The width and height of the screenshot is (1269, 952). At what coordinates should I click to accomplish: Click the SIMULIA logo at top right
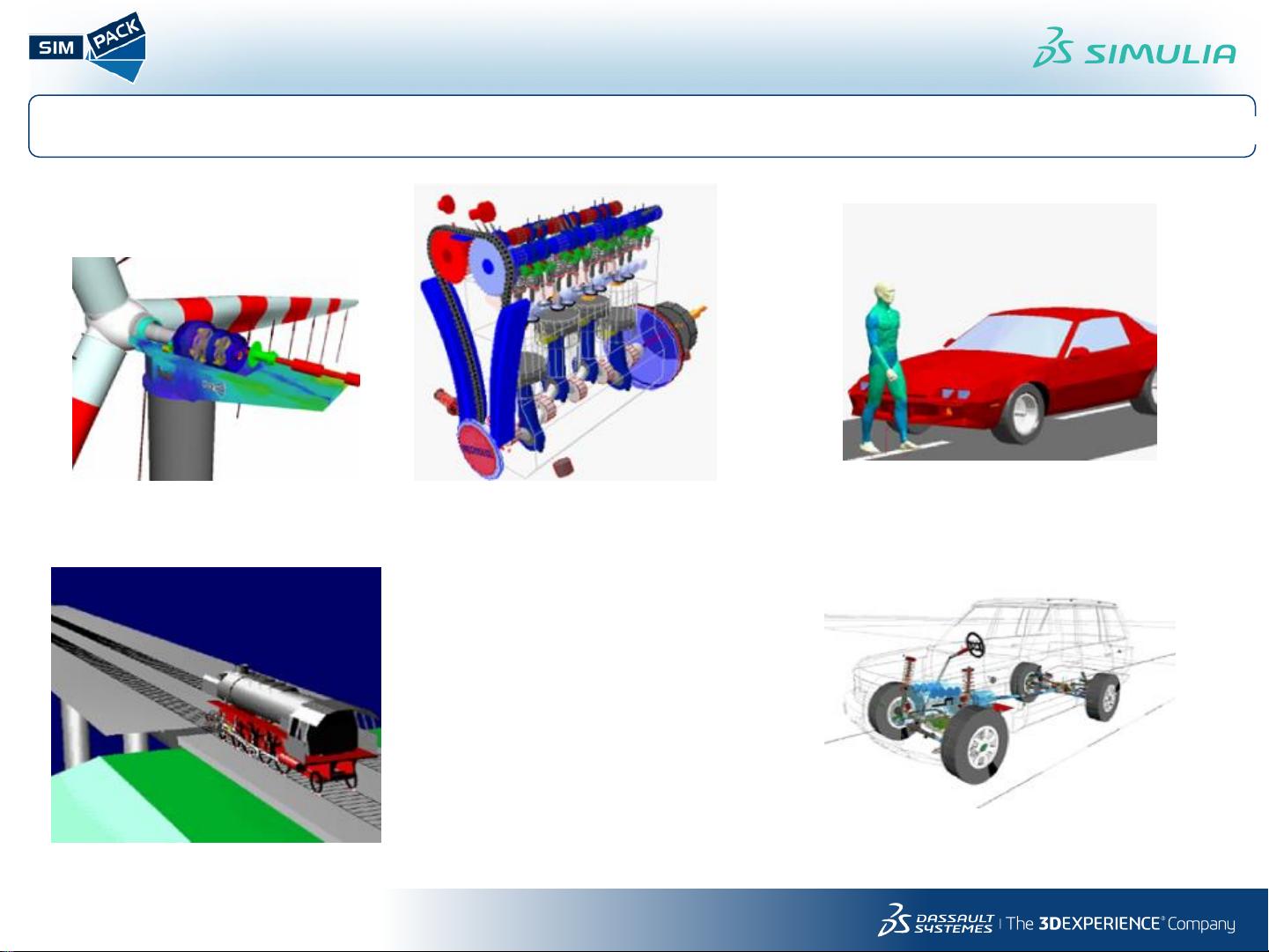1134,48
